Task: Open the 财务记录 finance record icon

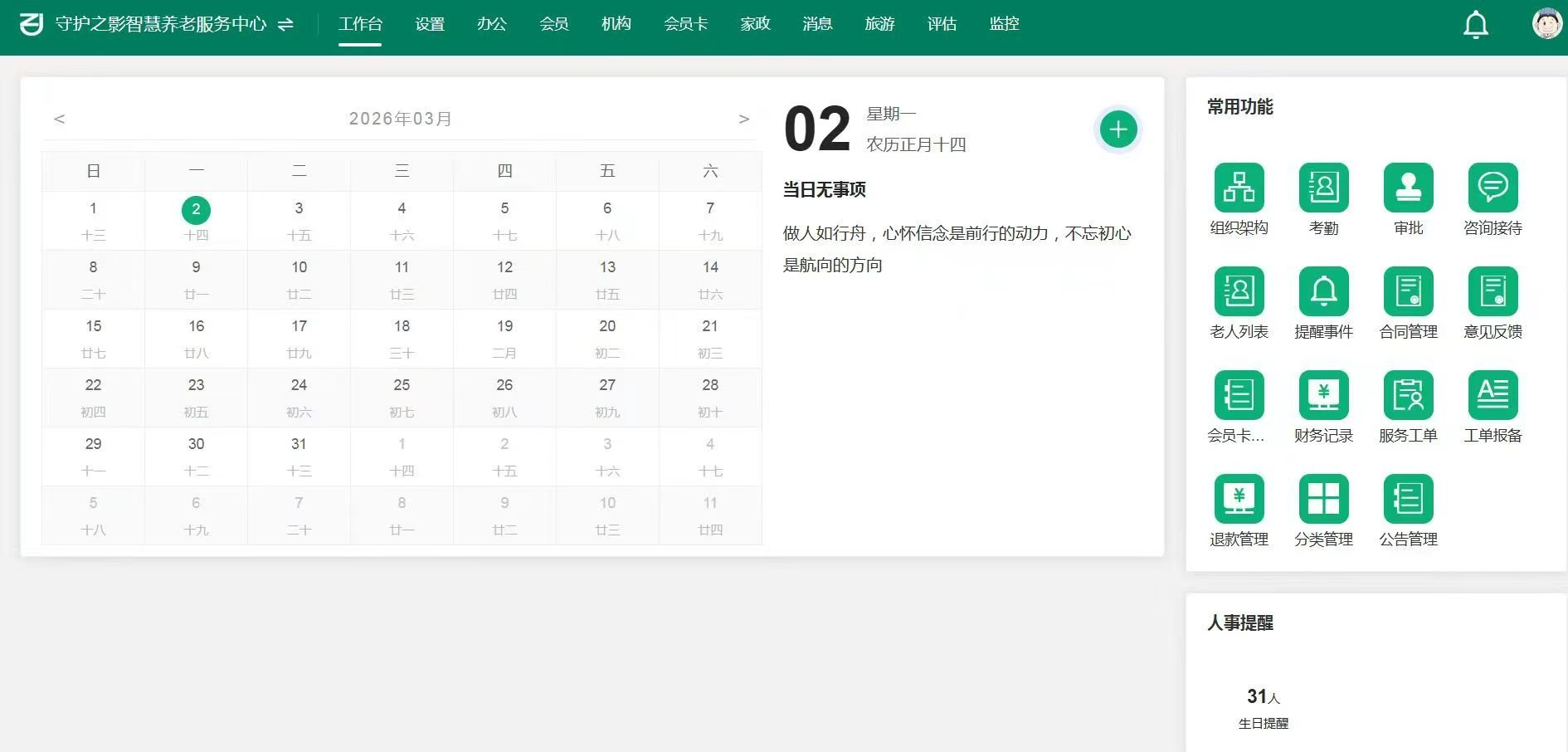Action: 1323,395
